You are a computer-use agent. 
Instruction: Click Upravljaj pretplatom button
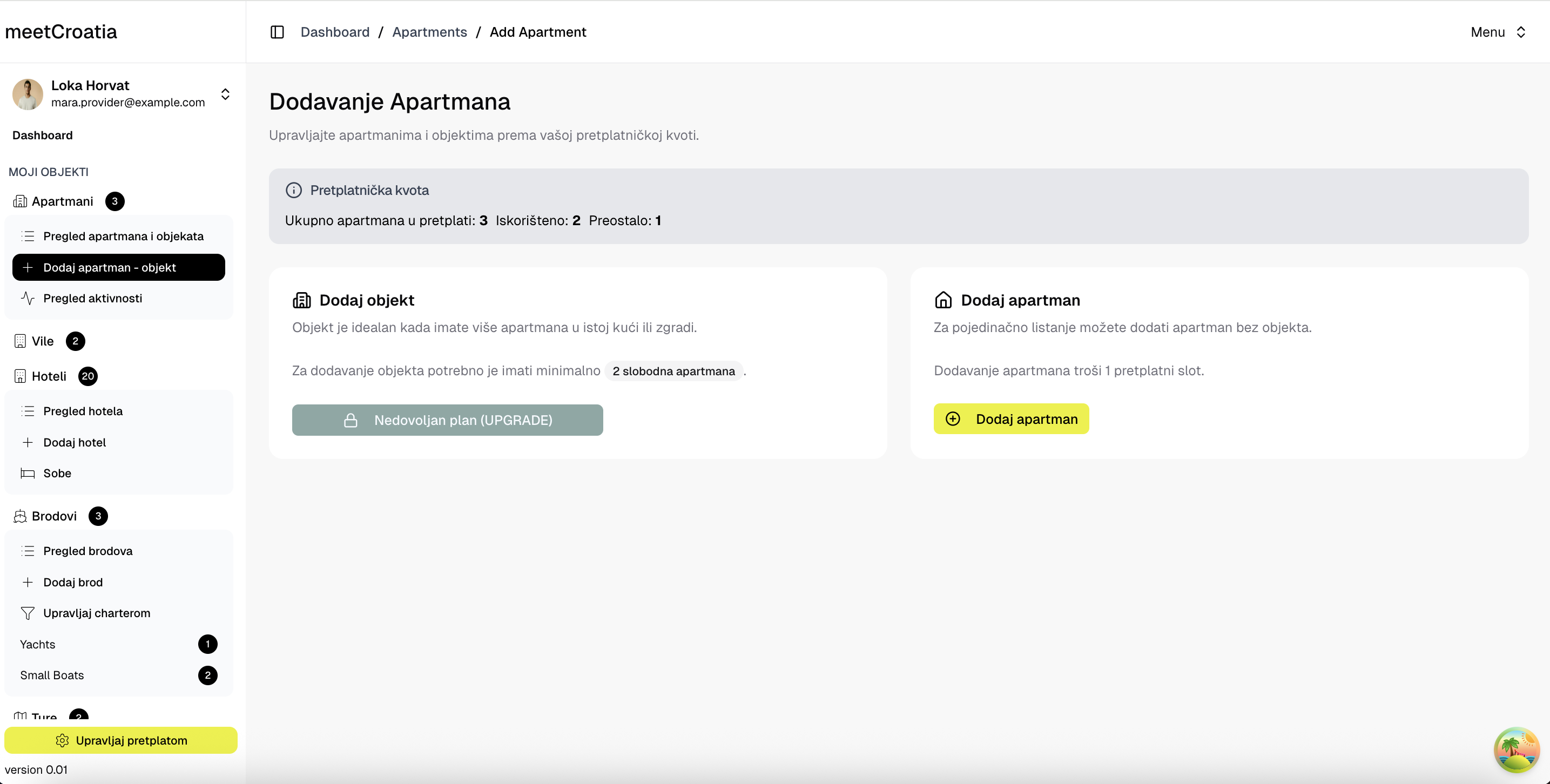tap(121, 740)
